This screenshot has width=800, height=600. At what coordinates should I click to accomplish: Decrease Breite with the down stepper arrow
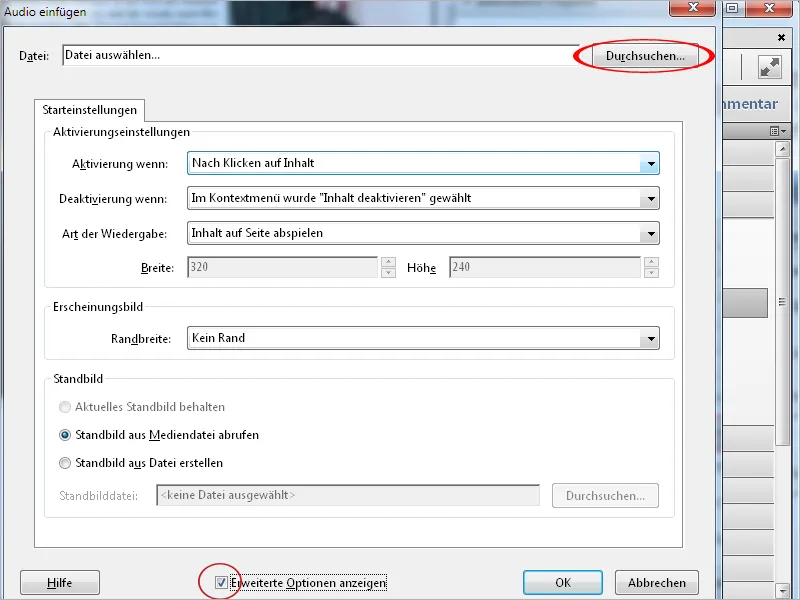(388, 273)
